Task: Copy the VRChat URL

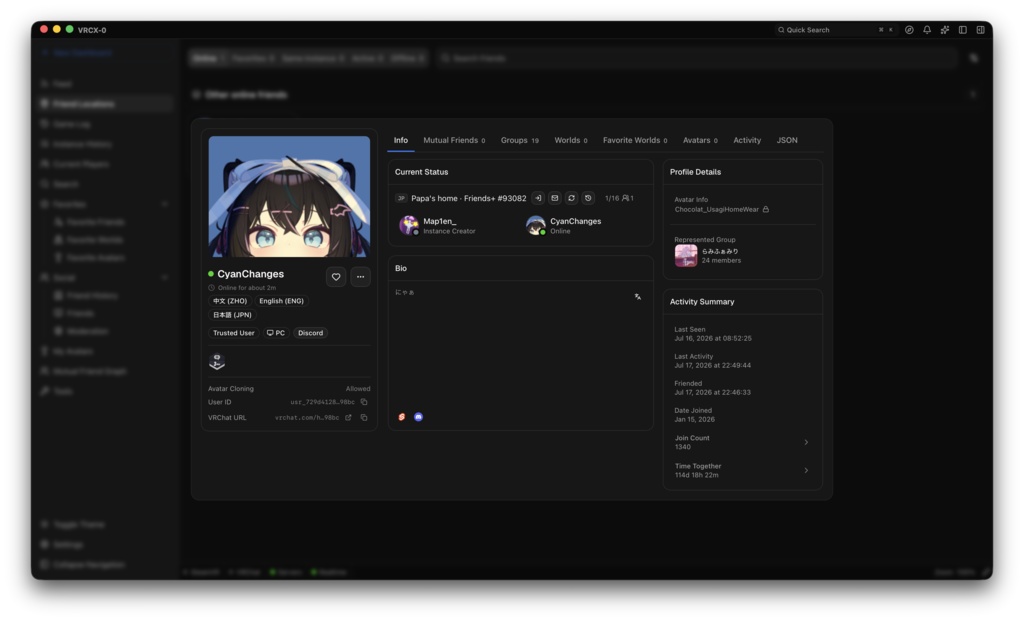Action: pyautogui.click(x=364, y=418)
